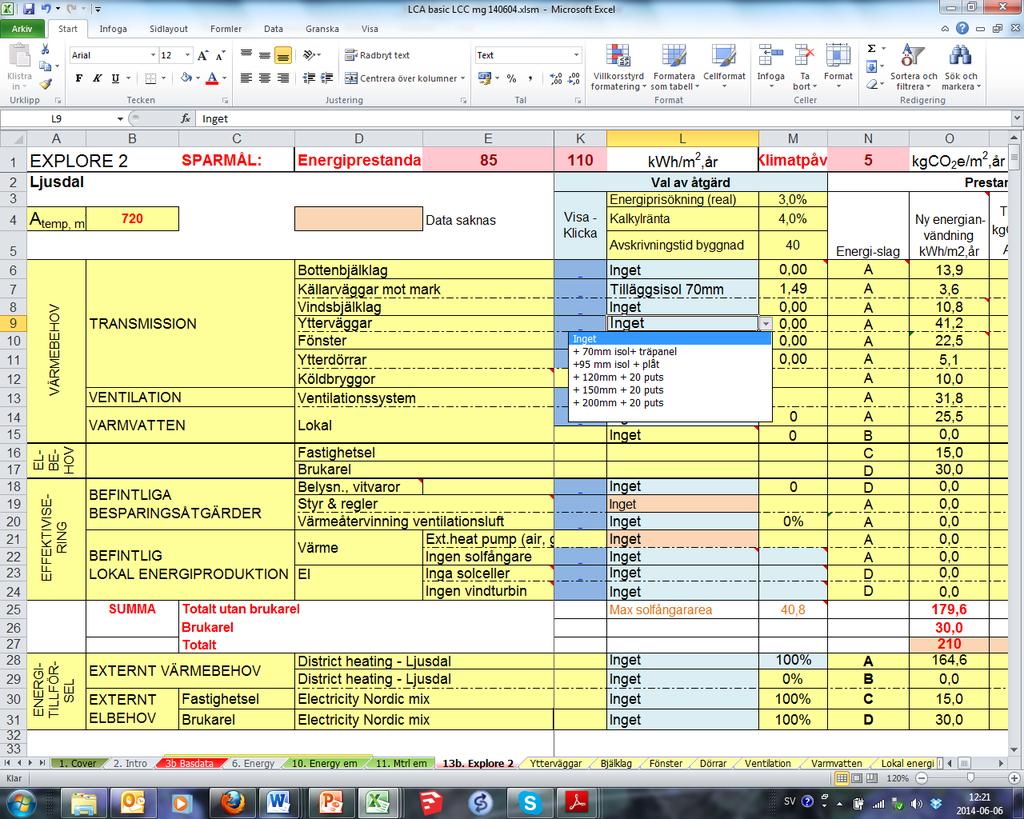
Task: Open the Ytterväggar sheet tab
Action: click(x=555, y=763)
